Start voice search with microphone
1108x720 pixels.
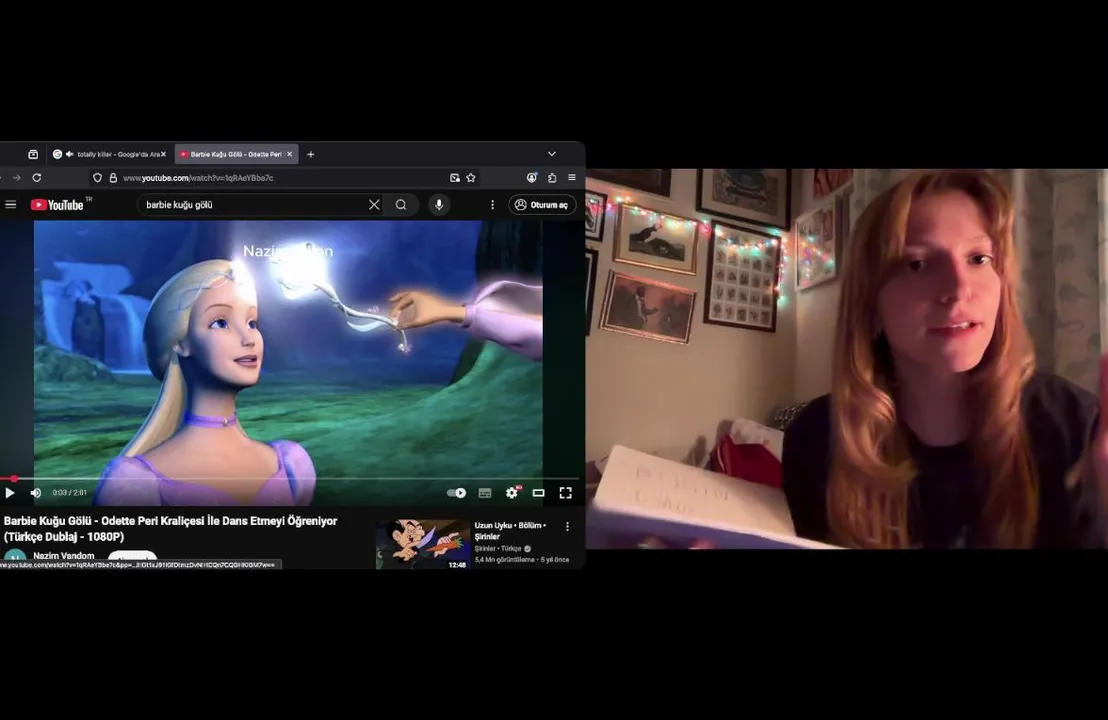coord(439,205)
